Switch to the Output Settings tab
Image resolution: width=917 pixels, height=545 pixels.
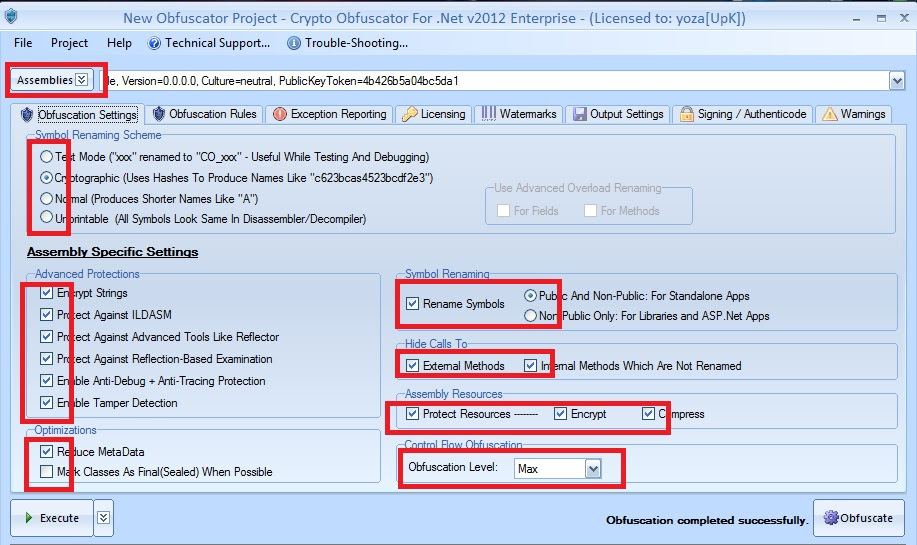(x=618, y=114)
